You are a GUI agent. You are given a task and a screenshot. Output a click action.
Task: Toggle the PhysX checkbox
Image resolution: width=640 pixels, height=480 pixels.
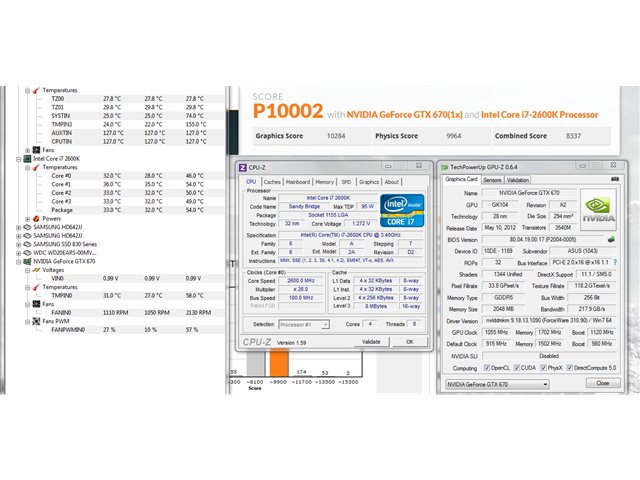coord(543,368)
